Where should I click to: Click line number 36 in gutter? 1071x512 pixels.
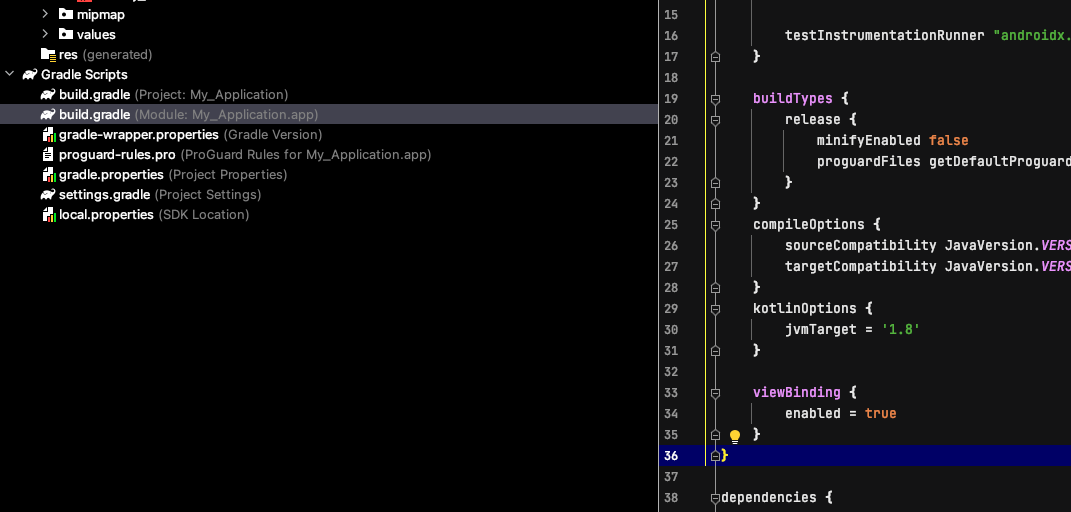click(671, 455)
